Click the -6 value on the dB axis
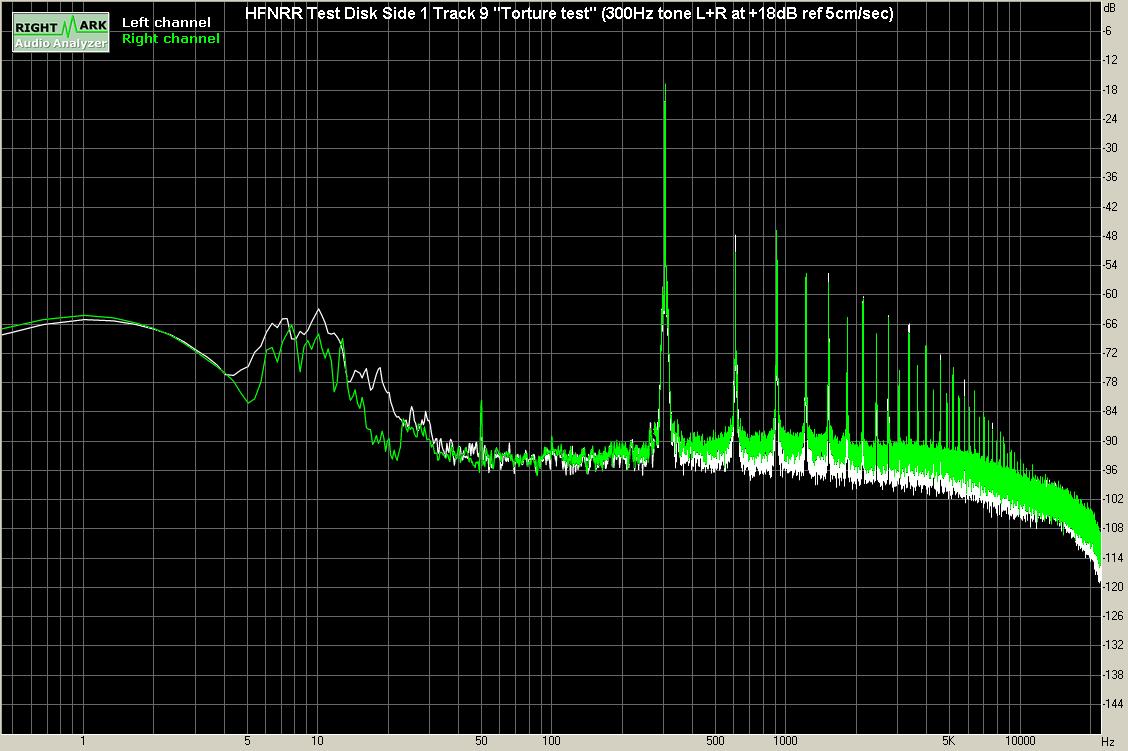Viewport: 1128px width, 751px height. pyautogui.click(x=1109, y=31)
